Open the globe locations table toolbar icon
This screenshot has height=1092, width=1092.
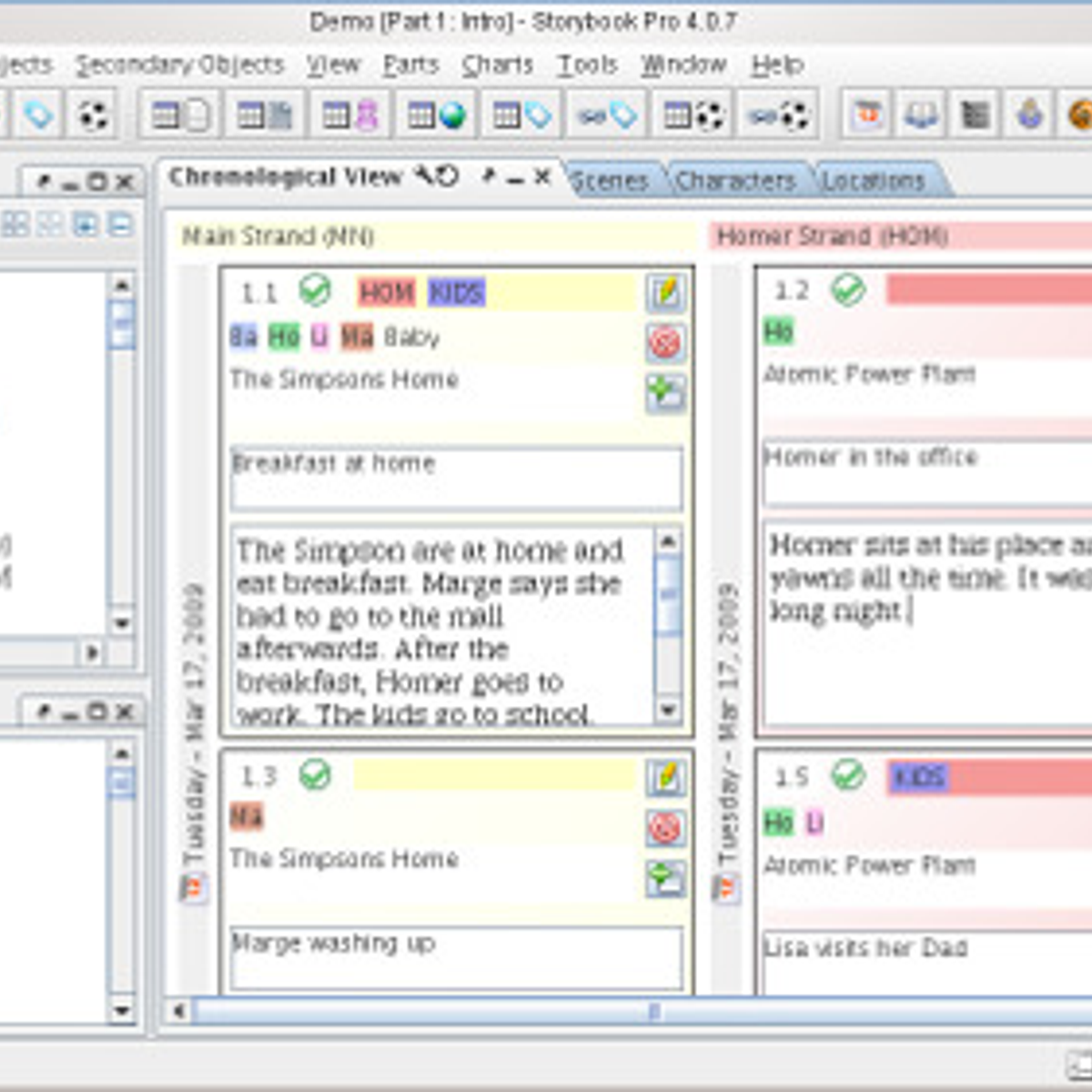[x=436, y=116]
